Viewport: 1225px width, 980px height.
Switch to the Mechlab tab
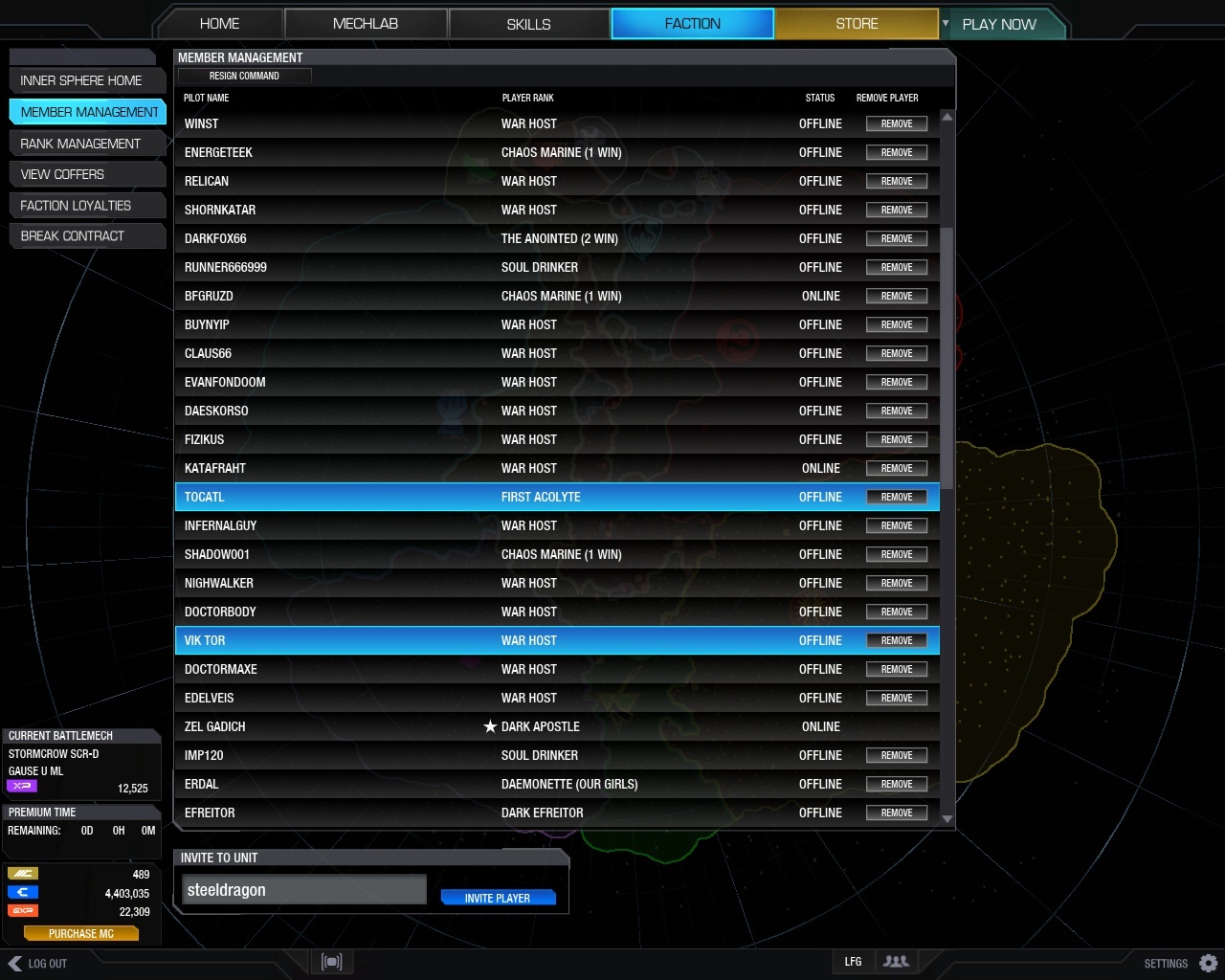point(366,24)
